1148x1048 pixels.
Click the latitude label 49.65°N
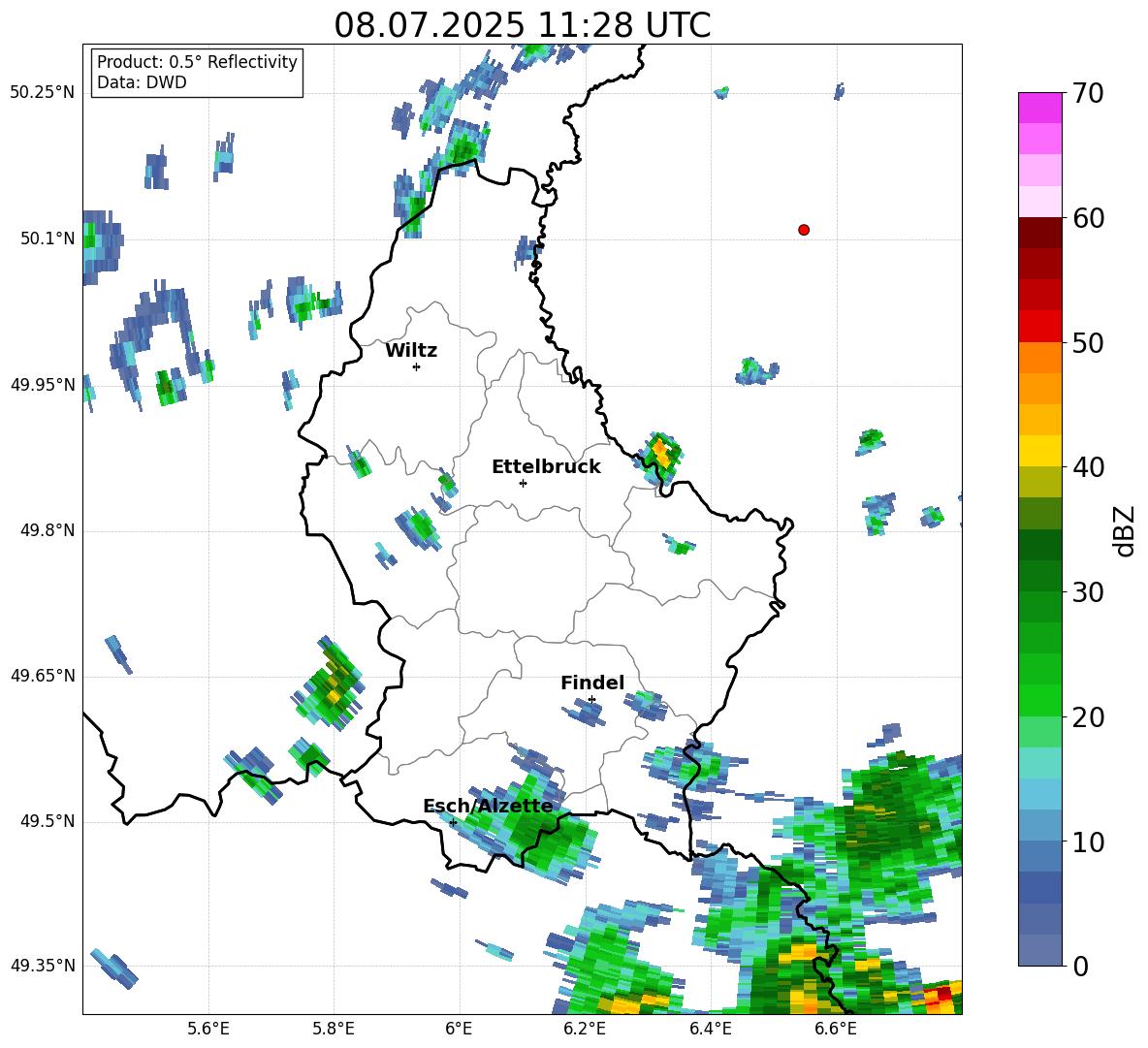pos(43,676)
